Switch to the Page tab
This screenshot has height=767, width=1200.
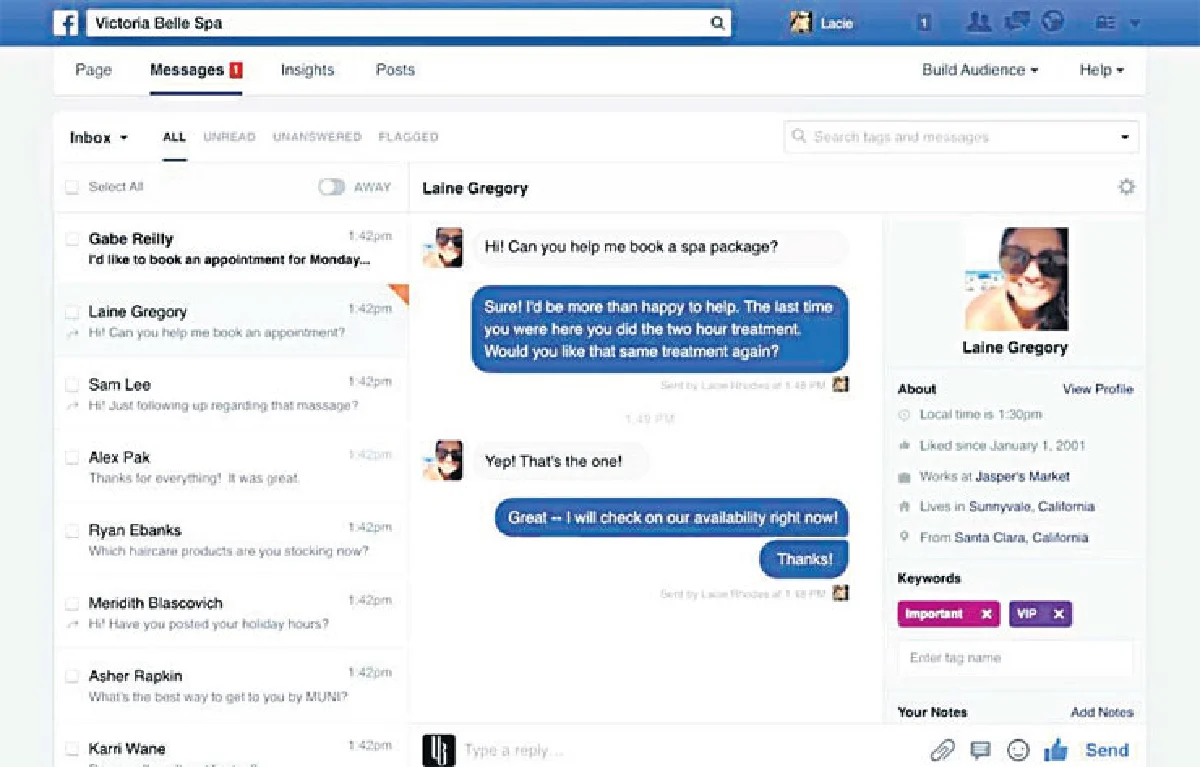93,70
